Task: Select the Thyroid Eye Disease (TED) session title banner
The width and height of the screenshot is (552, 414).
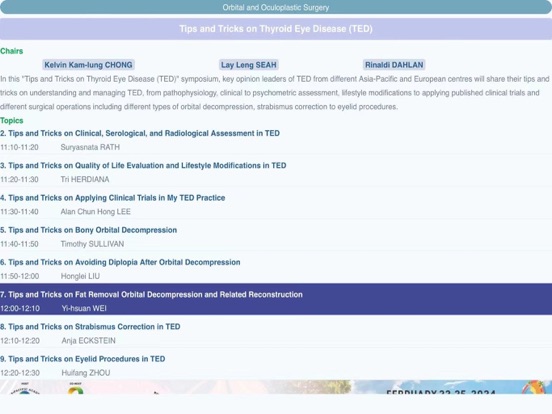Action: pos(276,29)
